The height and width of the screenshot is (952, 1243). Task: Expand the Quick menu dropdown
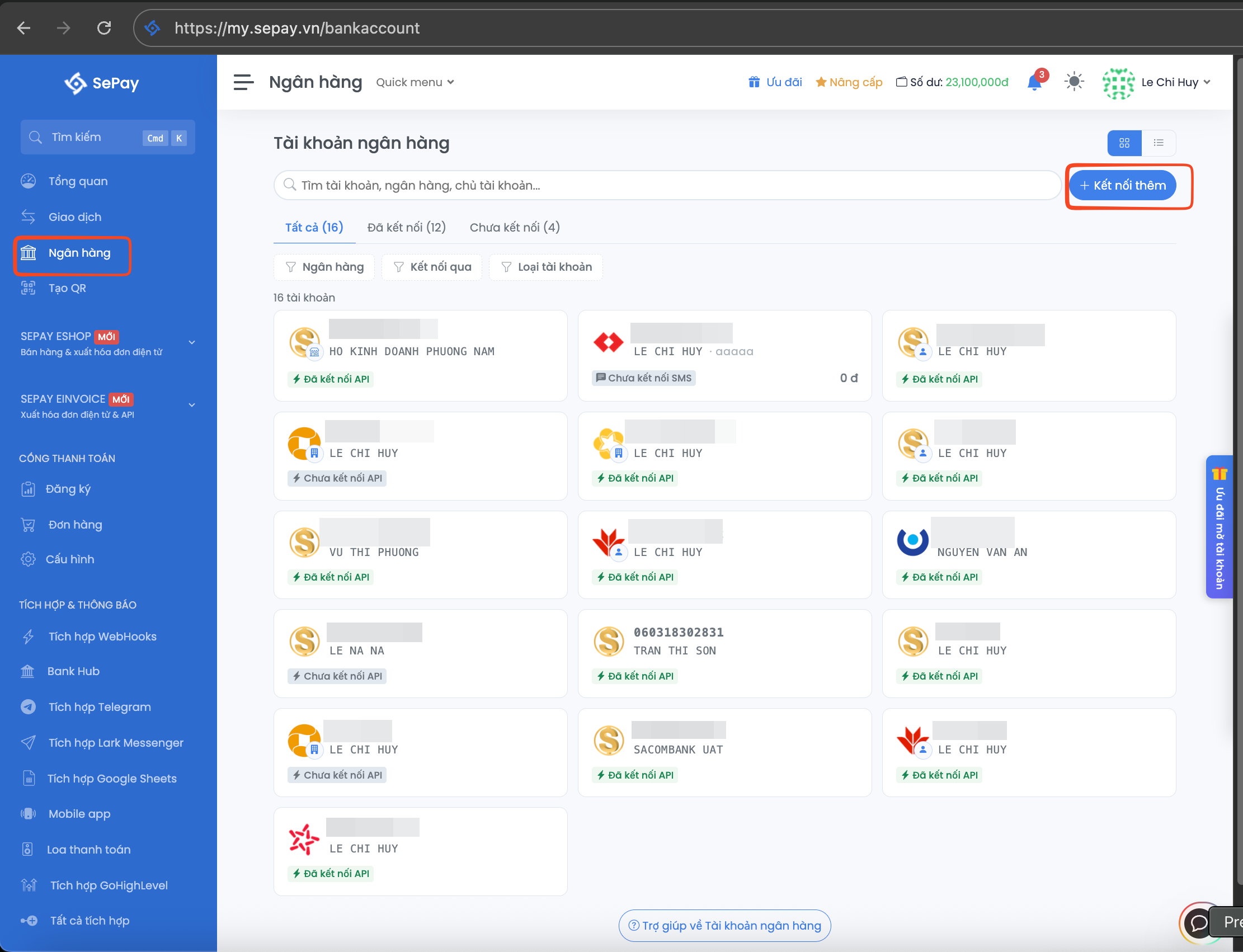click(415, 83)
